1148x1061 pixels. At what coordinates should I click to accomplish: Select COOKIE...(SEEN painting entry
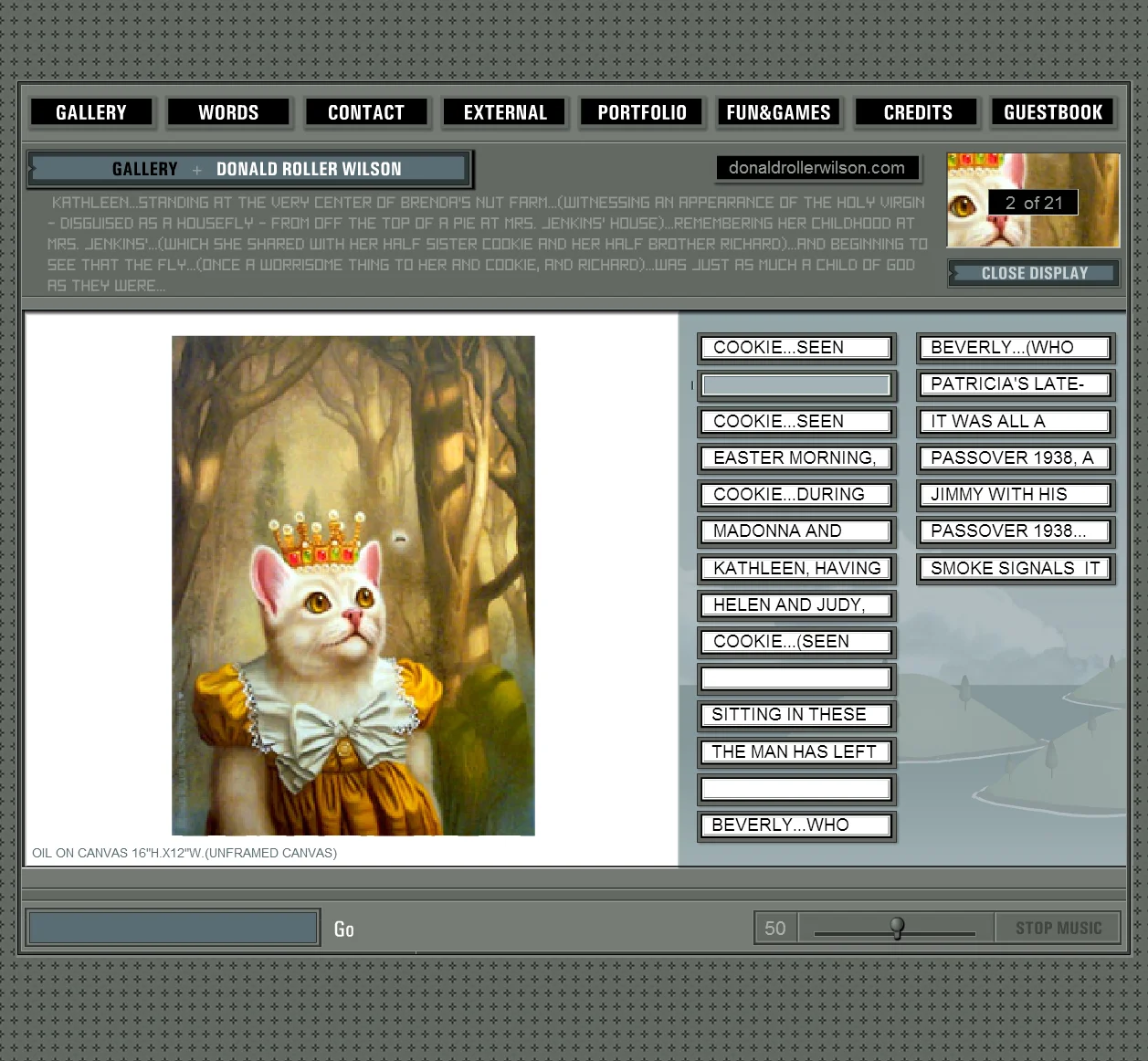tap(795, 641)
